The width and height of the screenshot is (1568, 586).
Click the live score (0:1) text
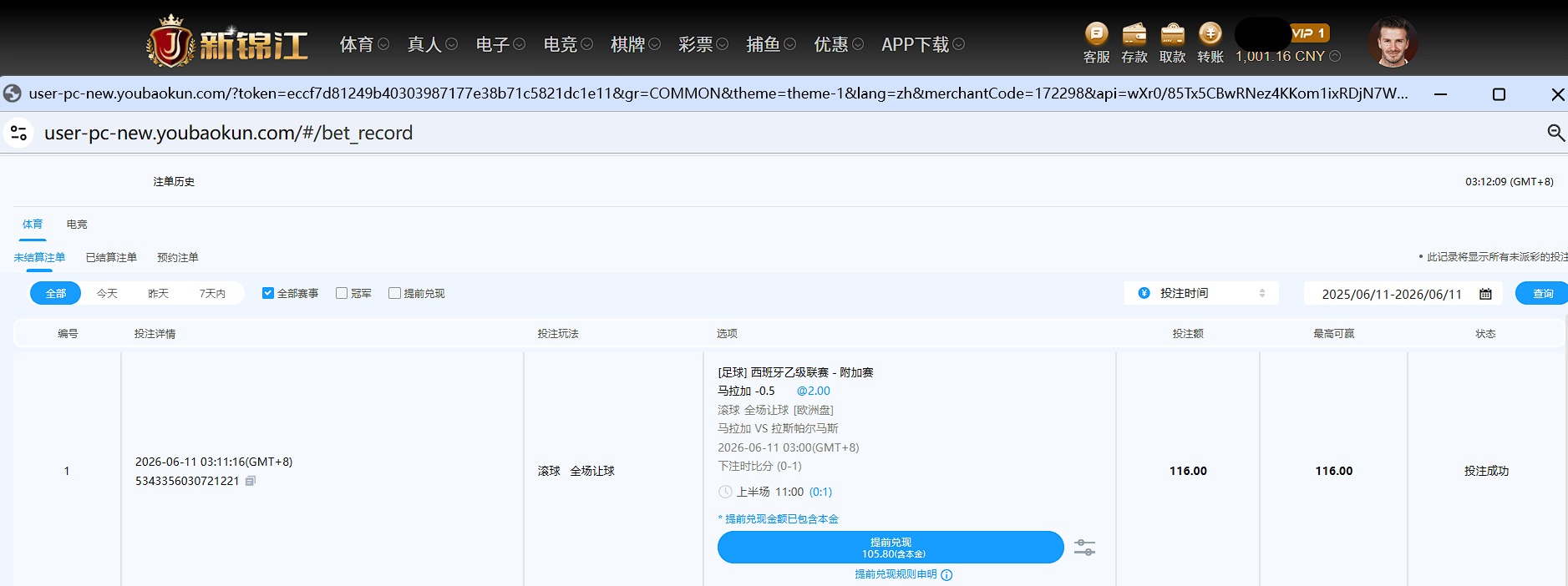[x=820, y=492]
